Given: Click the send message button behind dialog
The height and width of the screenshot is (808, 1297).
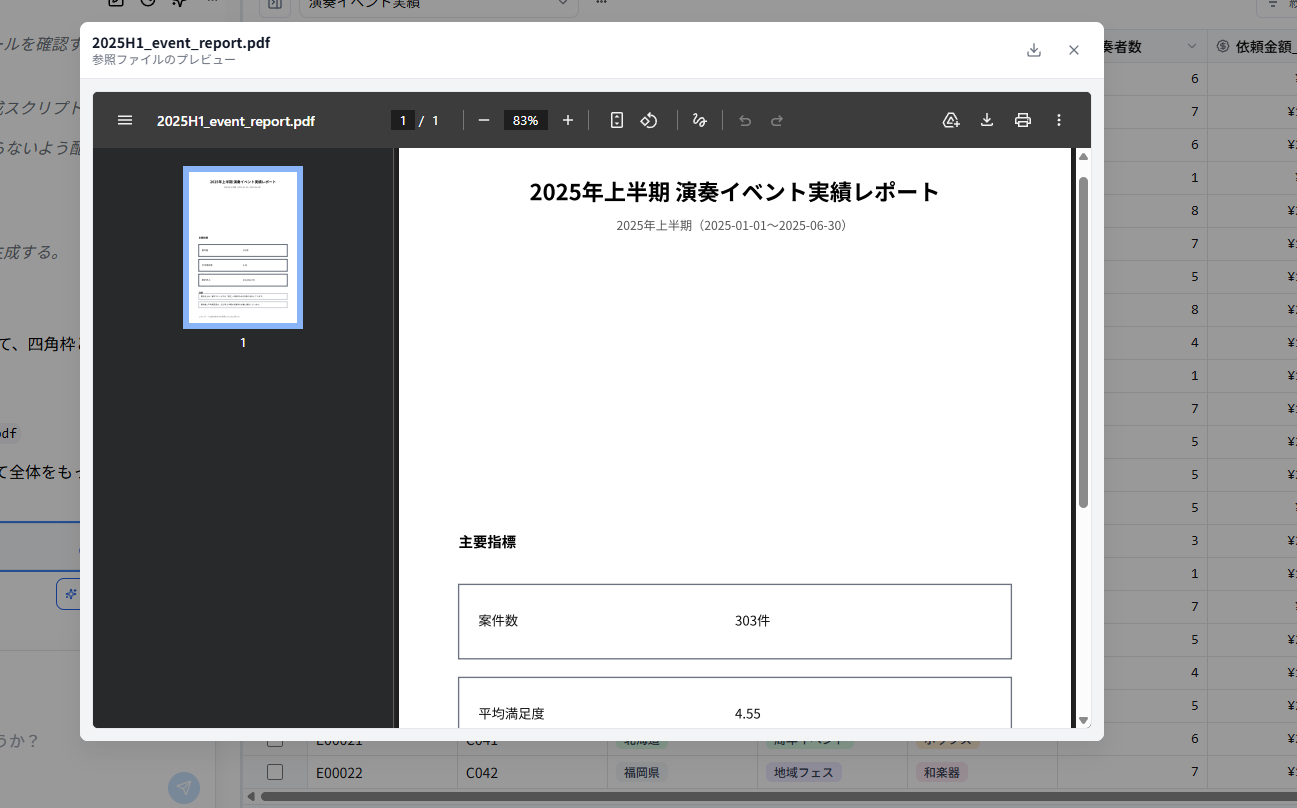Looking at the screenshot, I should click(x=184, y=787).
